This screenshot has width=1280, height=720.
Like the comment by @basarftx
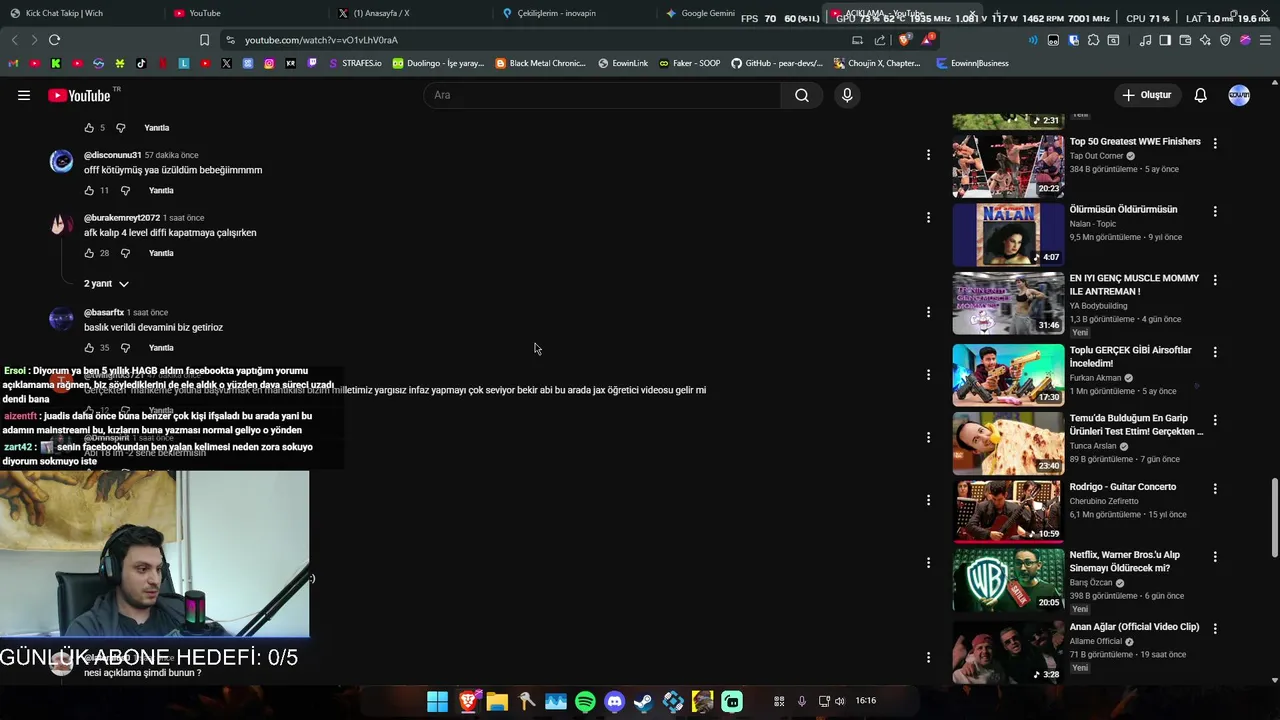[89, 348]
